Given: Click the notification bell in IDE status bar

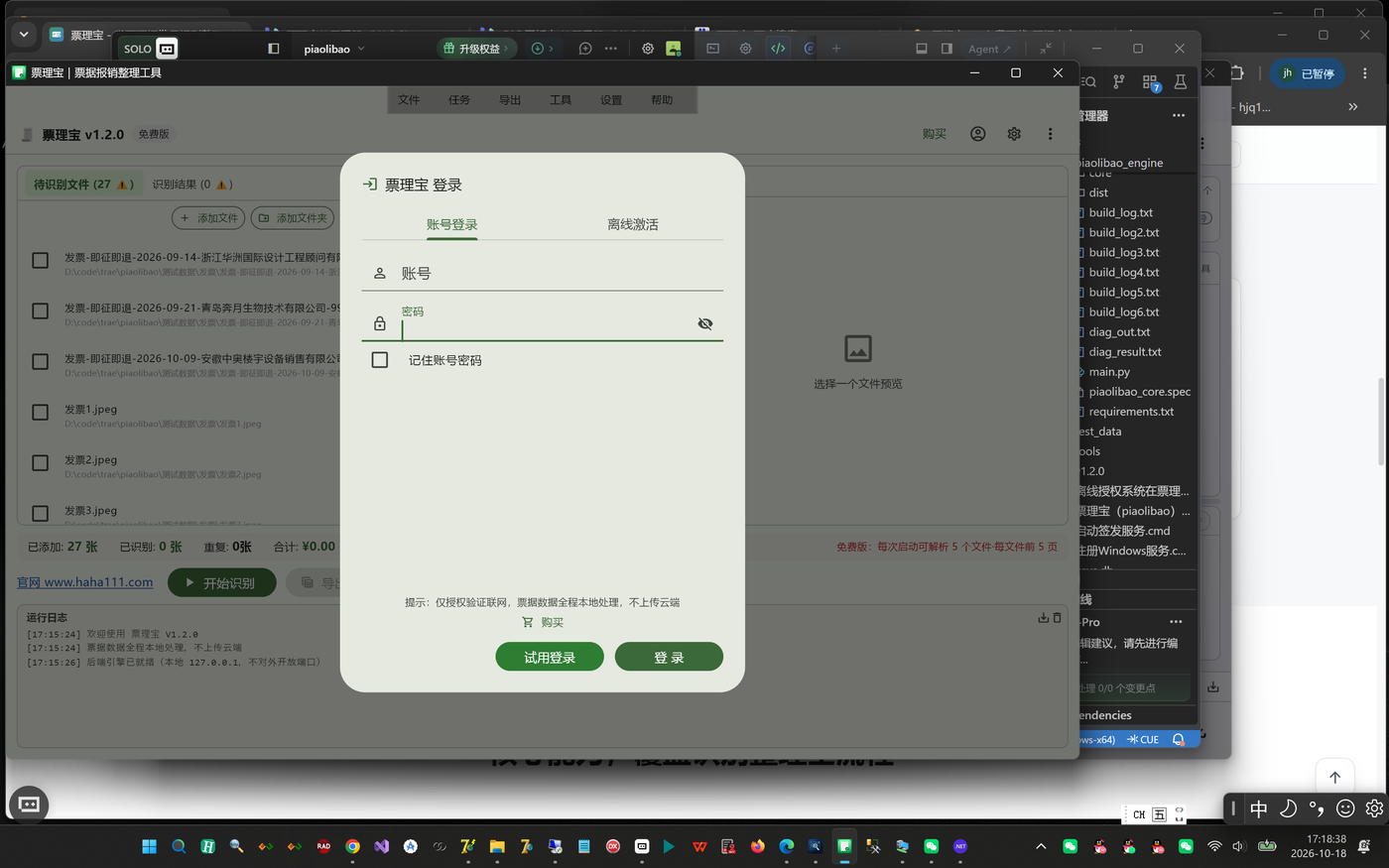Looking at the screenshot, I should click(x=1179, y=740).
